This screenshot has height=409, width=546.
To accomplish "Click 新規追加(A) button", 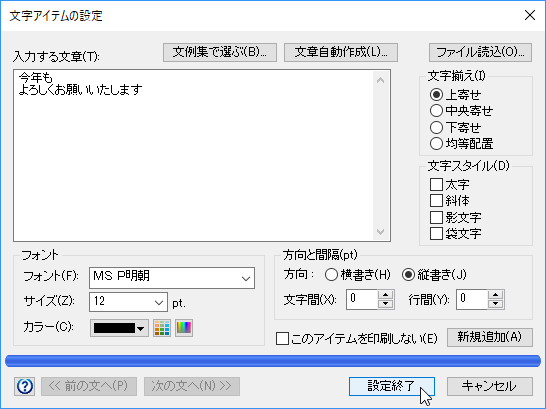I will [490, 337].
